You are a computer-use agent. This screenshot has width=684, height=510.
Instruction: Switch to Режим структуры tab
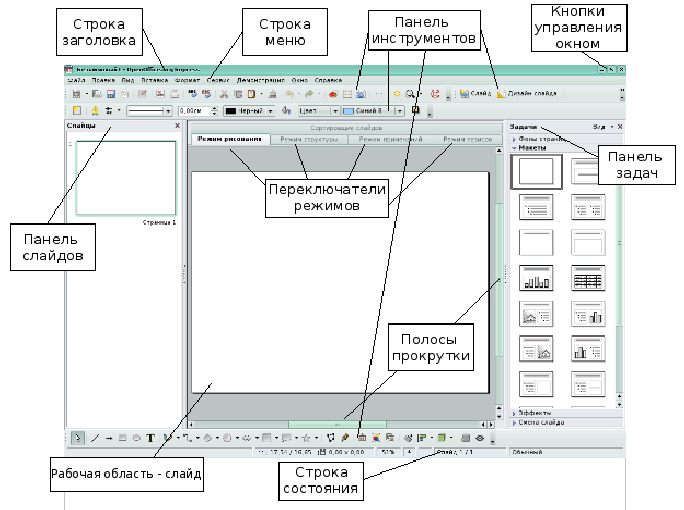309,139
